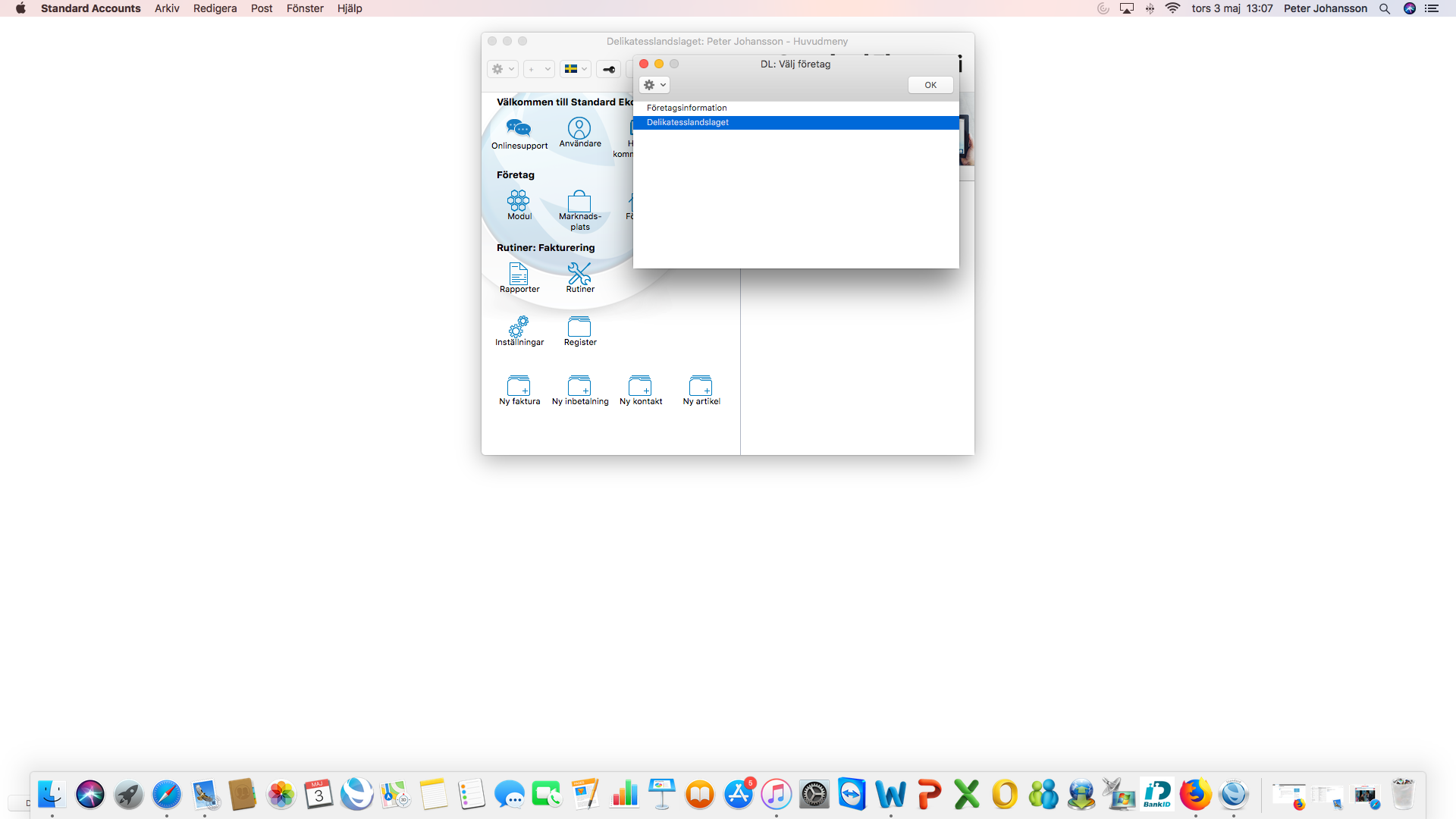
Task: Select the Företagsinformation row
Action: point(796,108)
